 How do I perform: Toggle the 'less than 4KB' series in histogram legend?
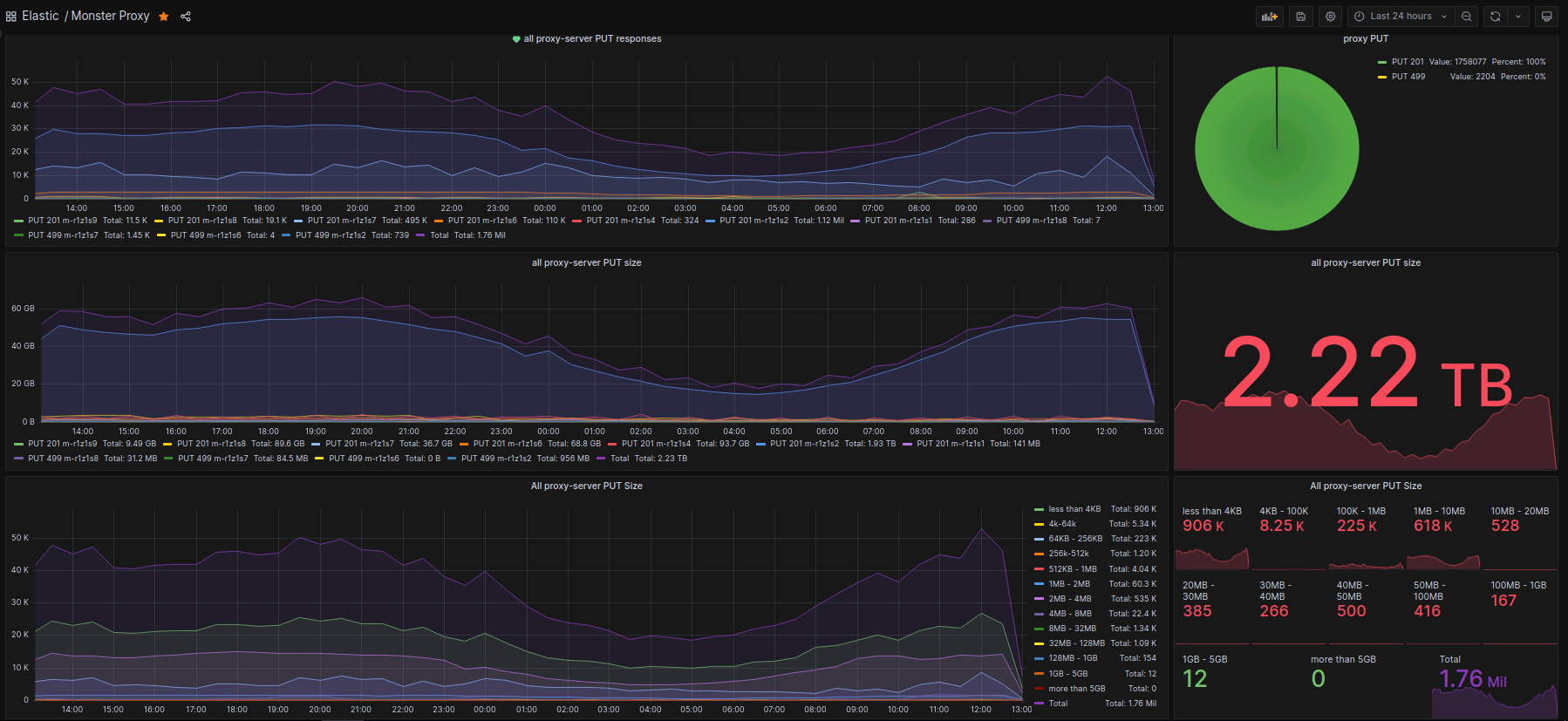(1074, 509)
